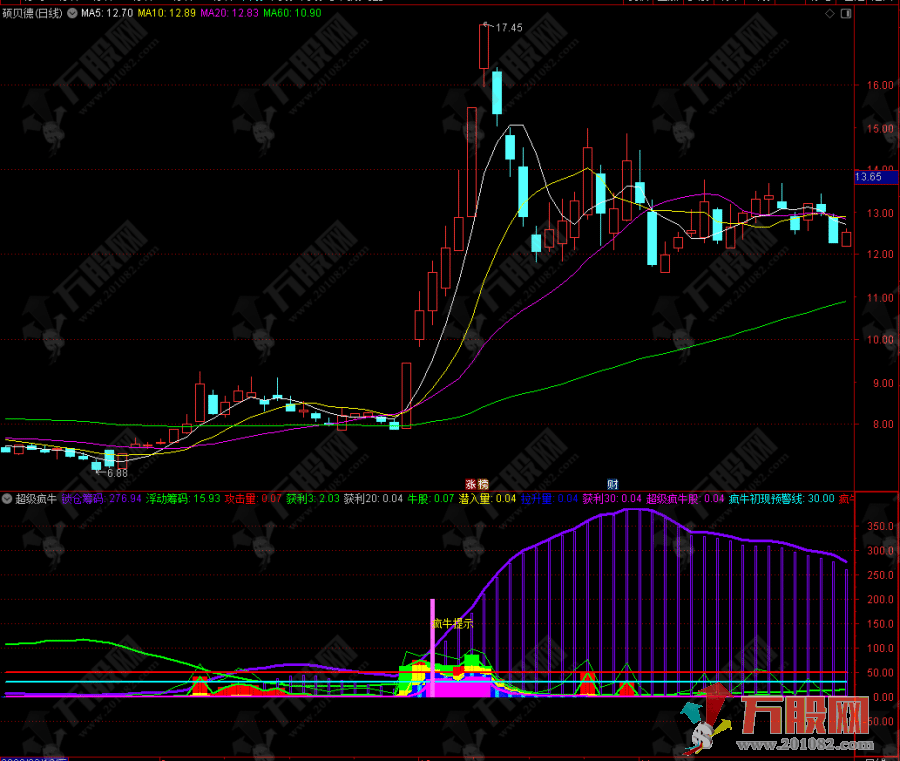Screen dimensions: 900x761
Task: Open the dropdown next to 硕贝德(日线)
Action: [x=72, y=13]
